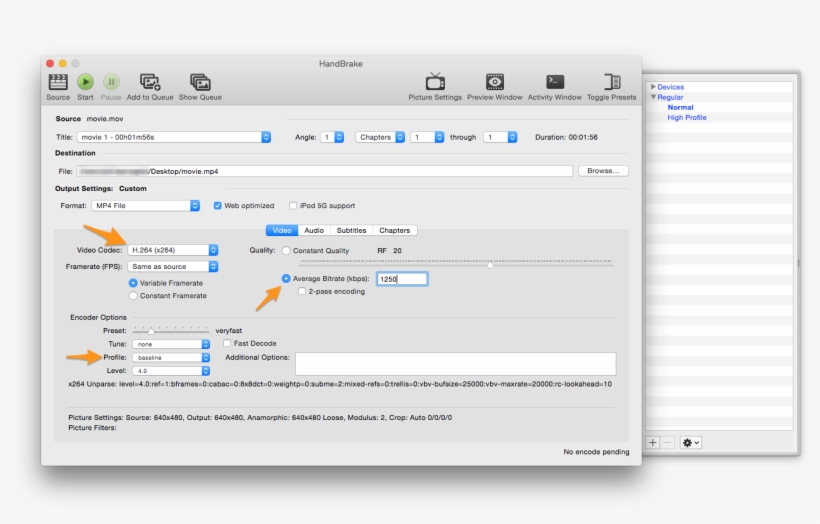Screen dimensions: 820x524
Task: Open the Format dropdown showing MP4 File
Action: click(x=145, y=206)
